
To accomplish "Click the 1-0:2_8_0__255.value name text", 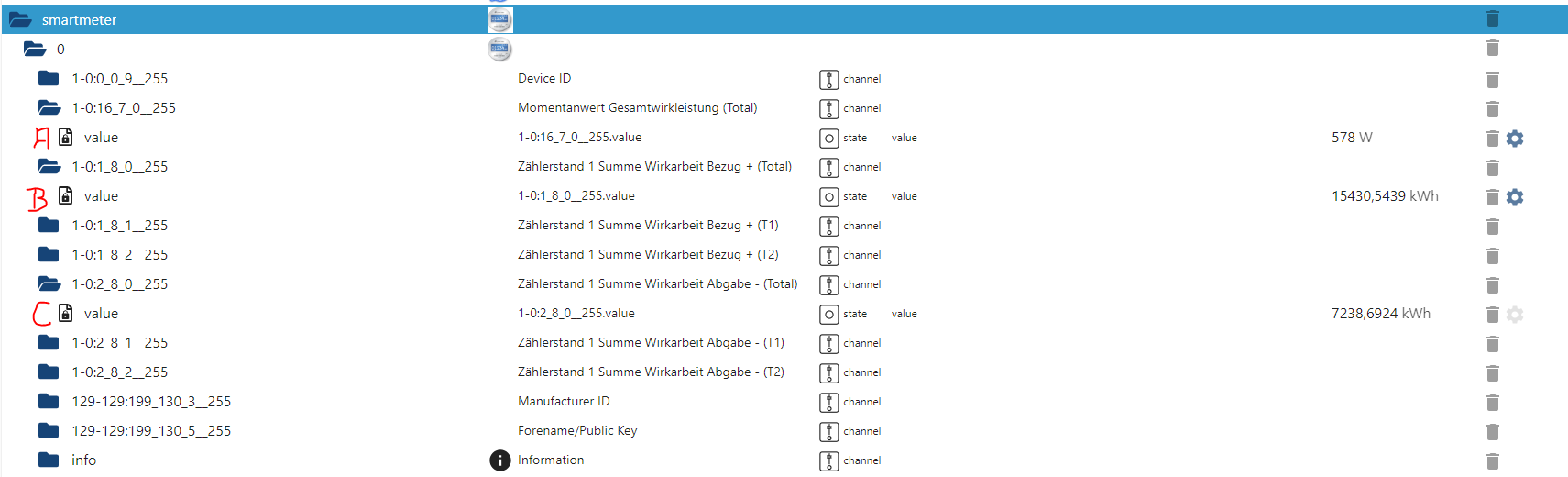I will click(x=576, y=314).
